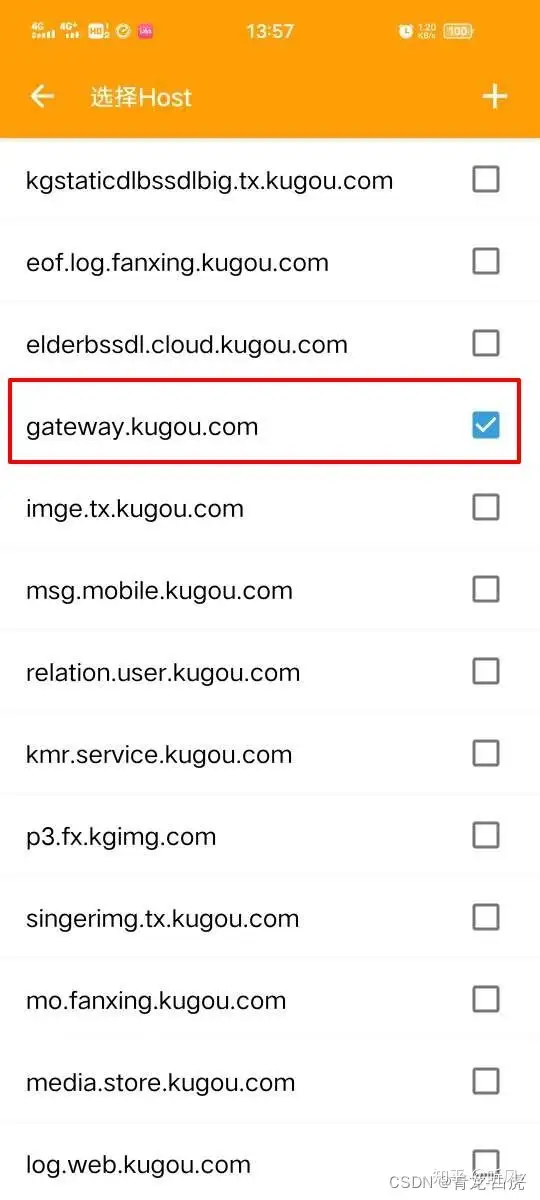
Task: Tap the back arrow icon
Action: pyautogui.click(x=41, y=97)
